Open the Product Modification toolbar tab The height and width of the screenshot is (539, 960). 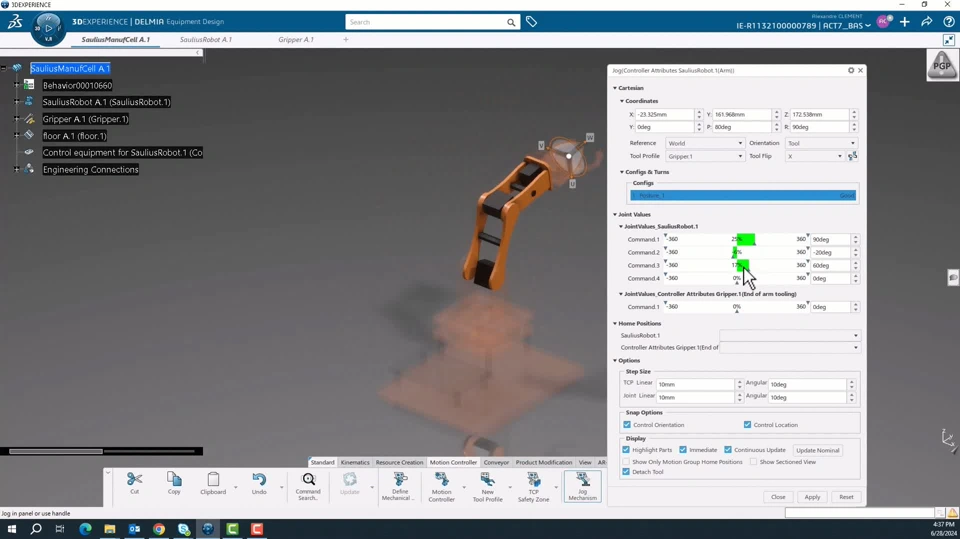pos(544,462)
